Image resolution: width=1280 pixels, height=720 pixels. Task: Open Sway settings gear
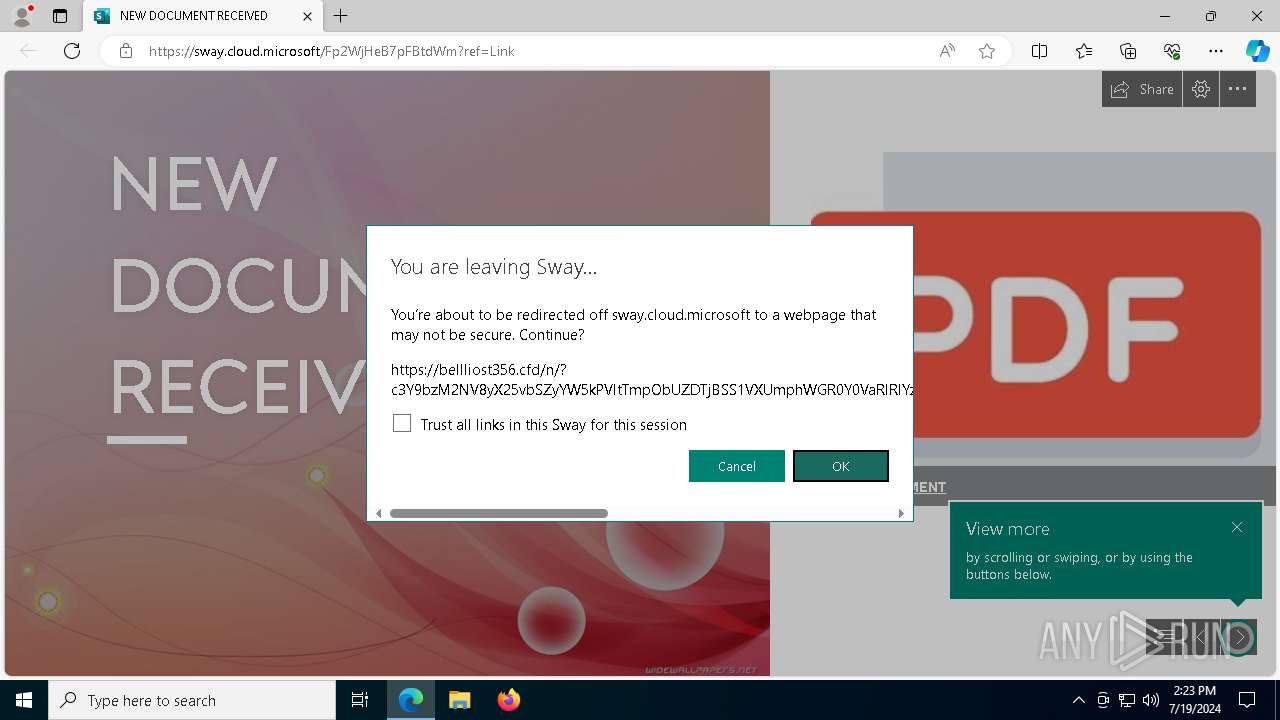click(1201, 89)
